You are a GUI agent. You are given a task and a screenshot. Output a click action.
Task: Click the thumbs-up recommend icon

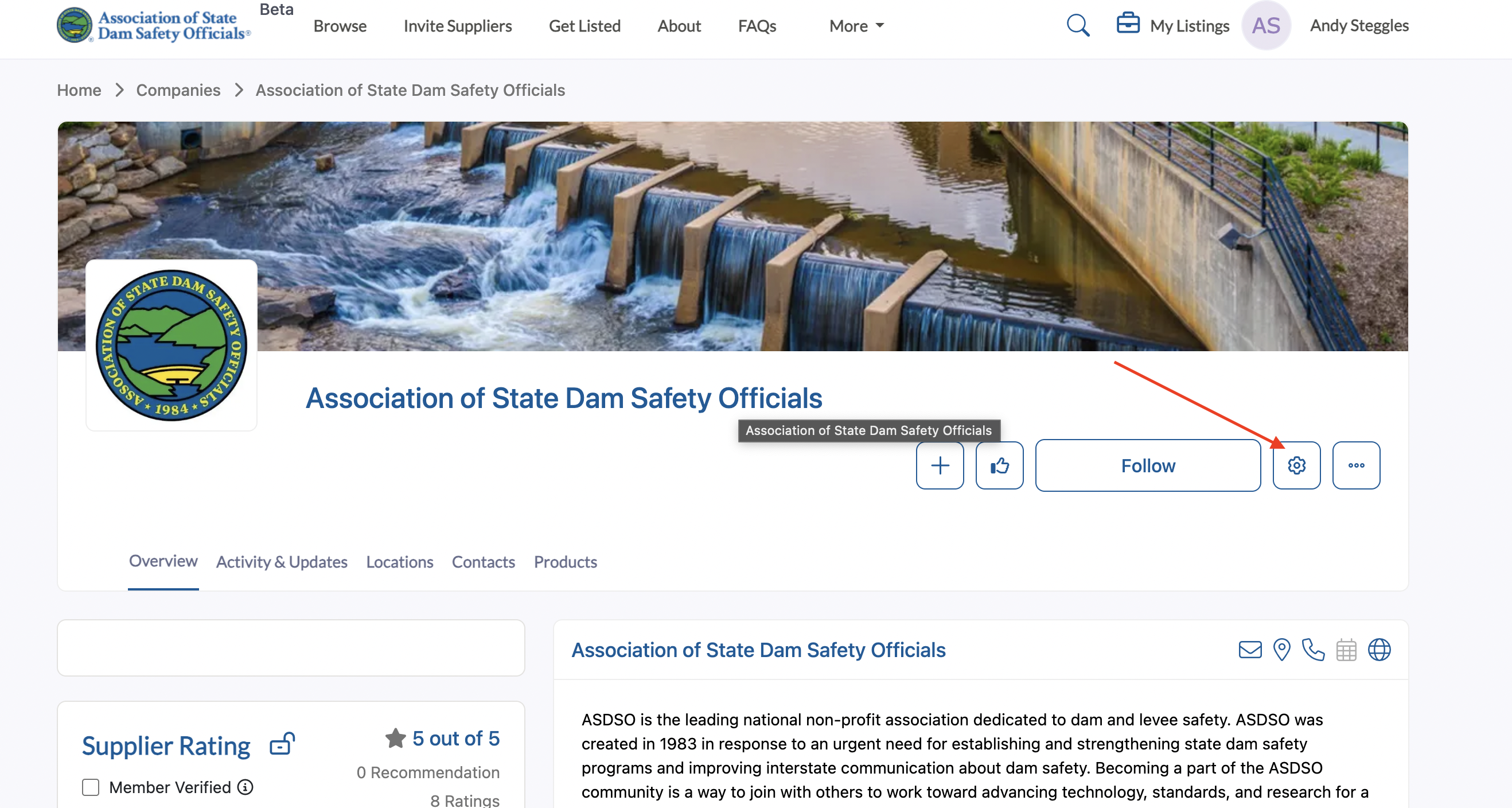pos(999,465)
